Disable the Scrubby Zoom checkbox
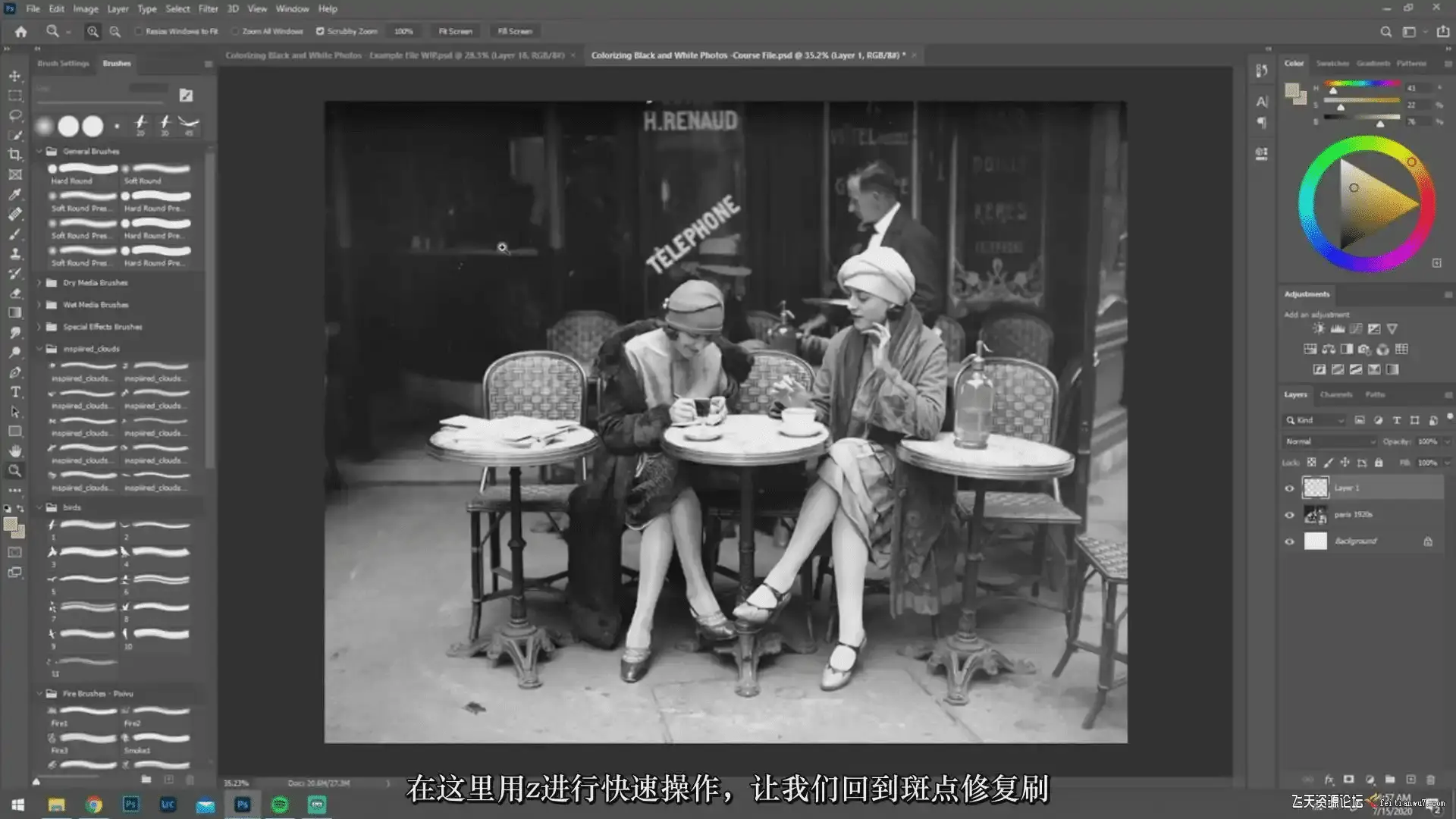The width and height of the screenshot is (1456, 819). [x=320, y=31]
